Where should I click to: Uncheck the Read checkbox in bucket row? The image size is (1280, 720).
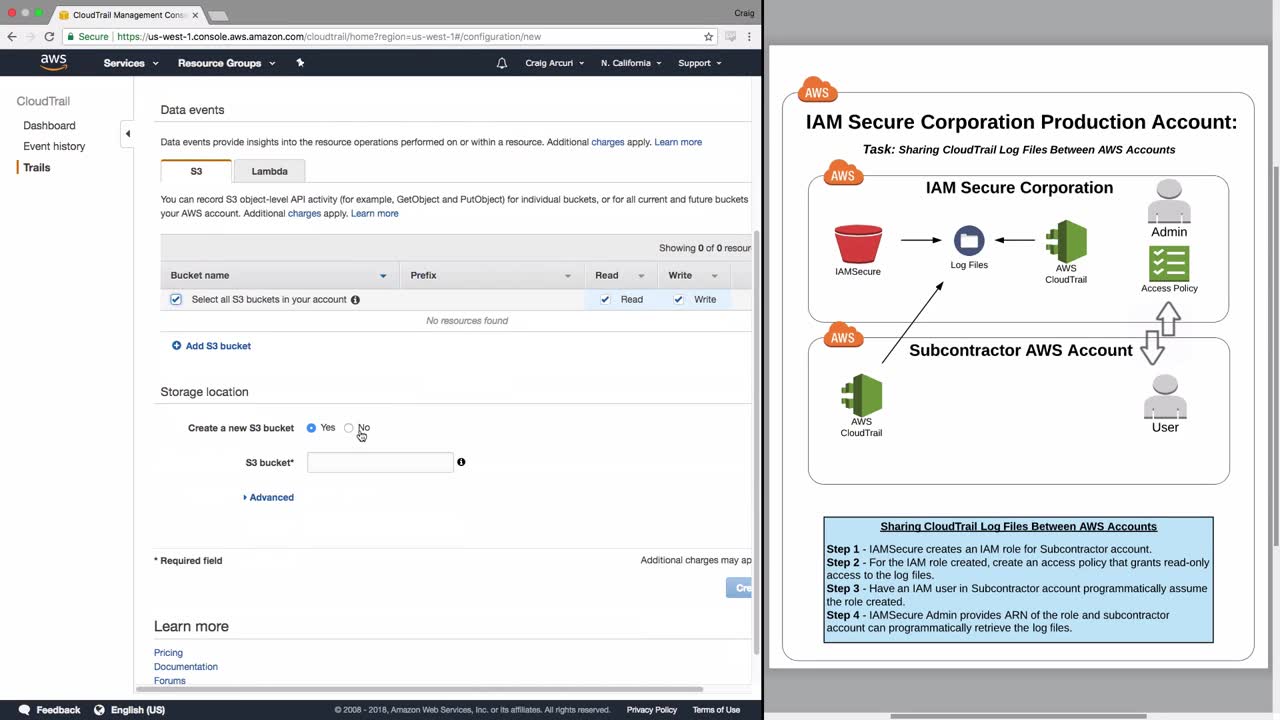[x=605, y=299]
